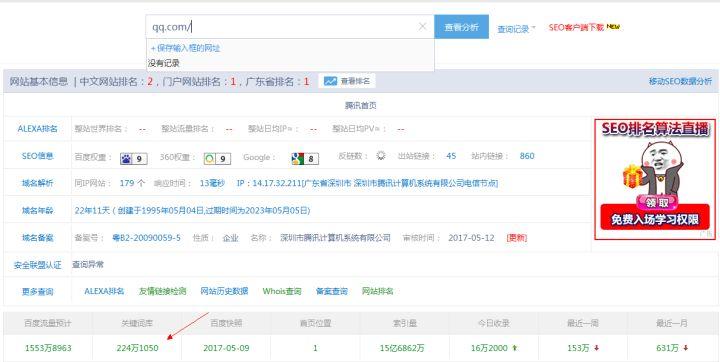Click the 领取 button in SEO ad

click(657, 203)
